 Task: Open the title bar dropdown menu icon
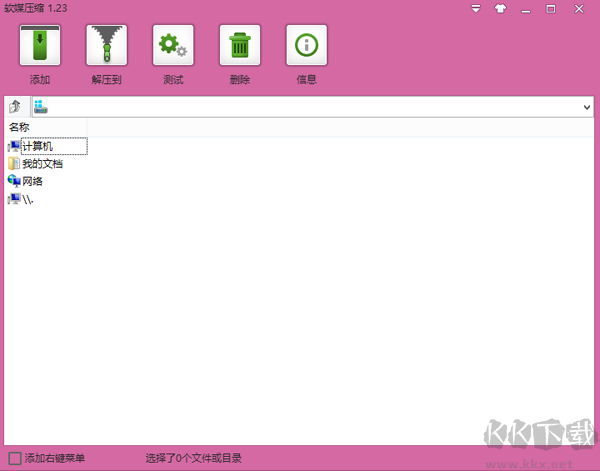tap(476, 8)
